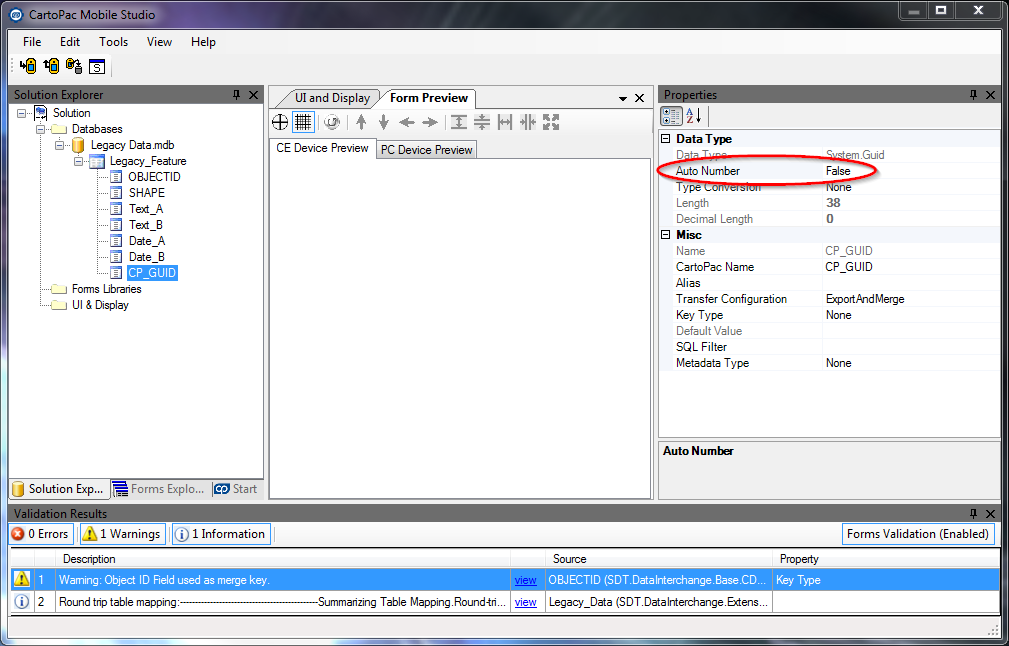
Task: Toggle the 0 Errors filter
Action: pos(41,534)
